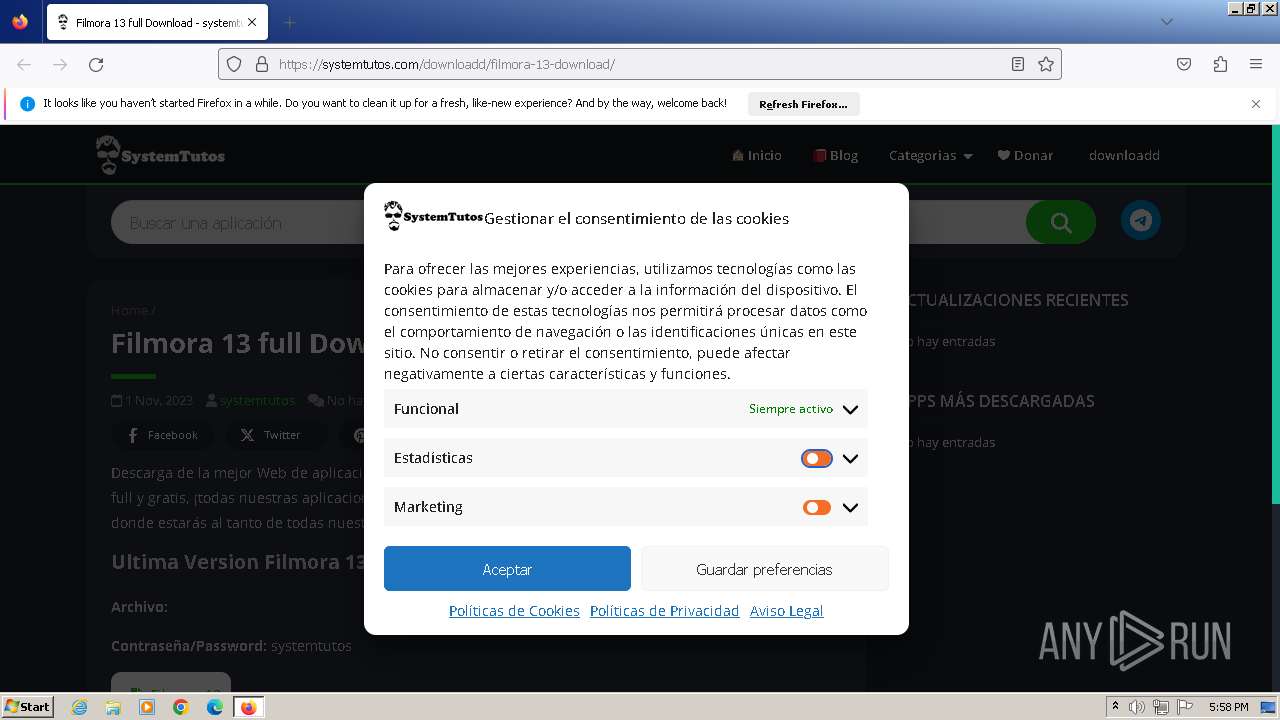The width and height of the screenshot is (1280, 720).
Task: List all tabs dropdown arrow
Action: coord(1166,22)
